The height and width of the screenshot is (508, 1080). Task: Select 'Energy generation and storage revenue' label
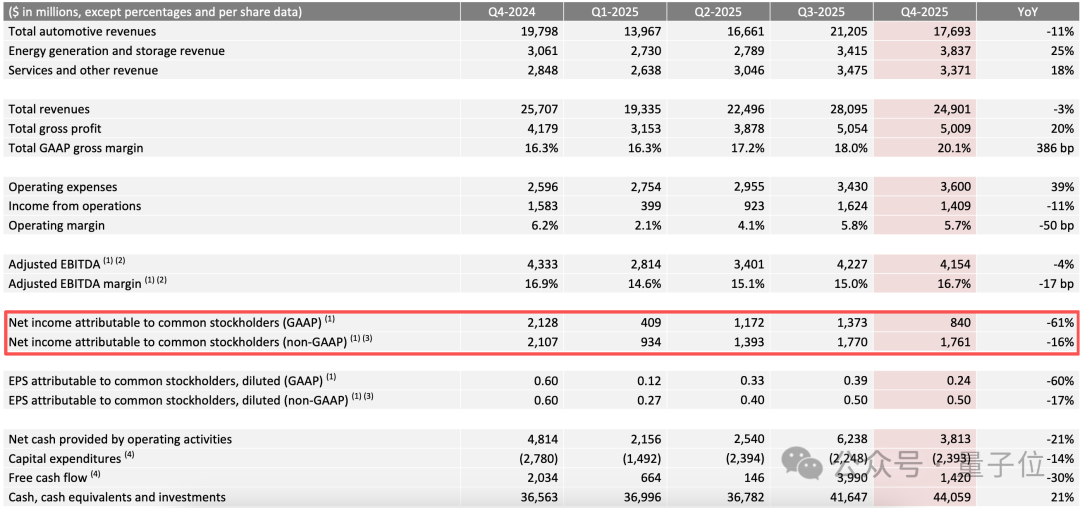click(116, 51)
